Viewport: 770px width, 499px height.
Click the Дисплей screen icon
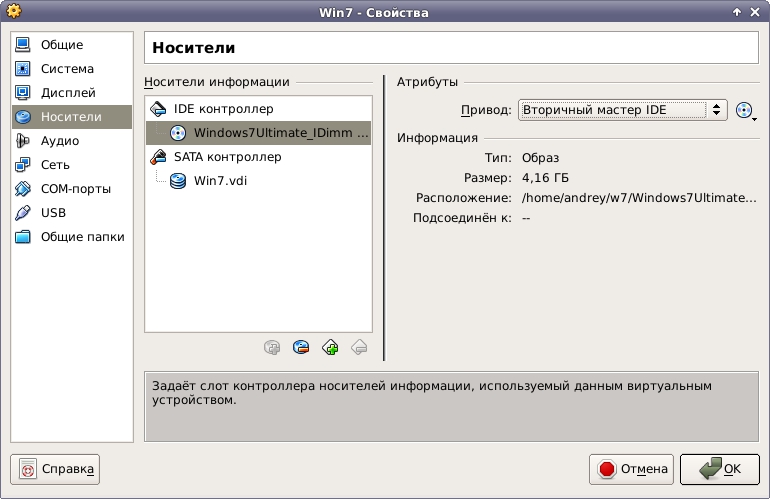click(23, 93)
